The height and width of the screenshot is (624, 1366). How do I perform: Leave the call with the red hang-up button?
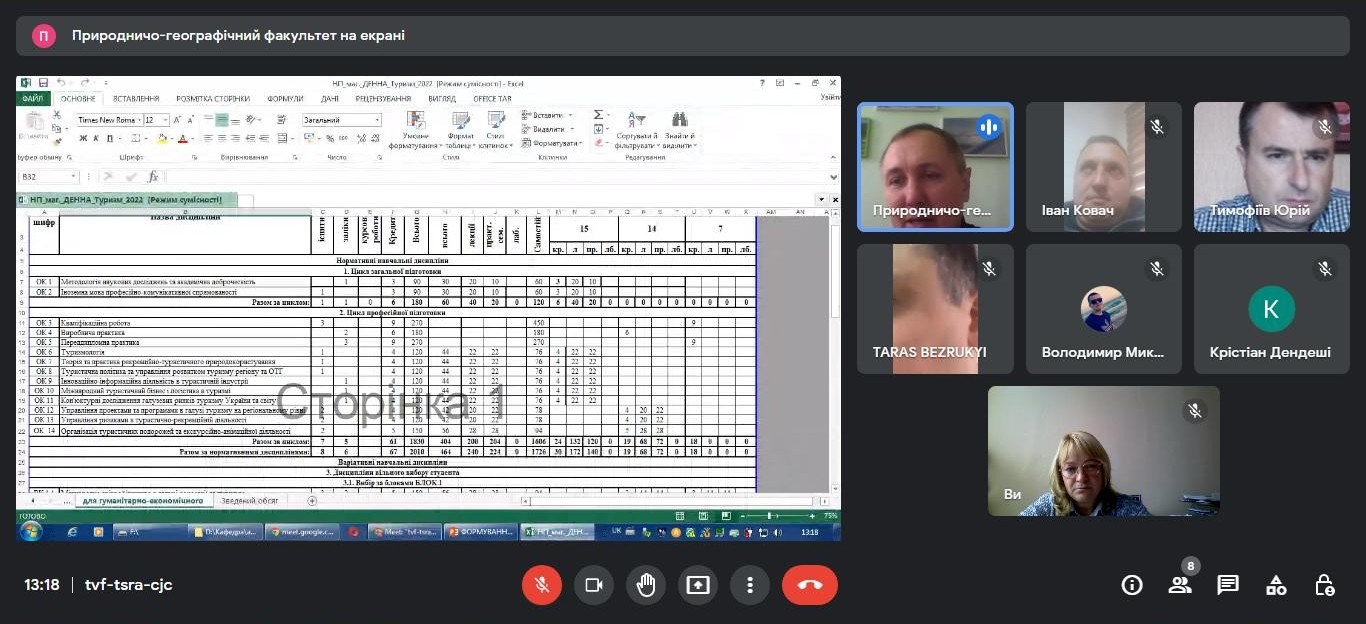click(x=810, y=585)
